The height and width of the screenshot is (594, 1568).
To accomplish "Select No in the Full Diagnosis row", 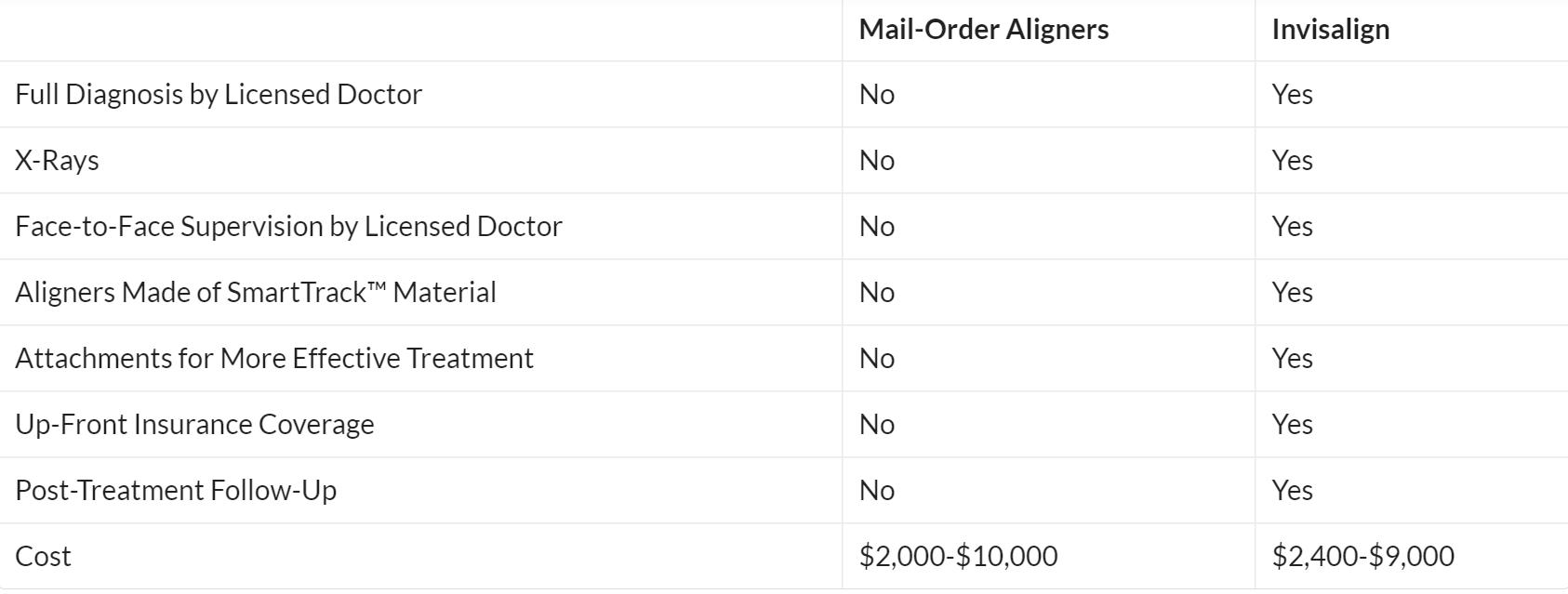I will tap(876, 95).
